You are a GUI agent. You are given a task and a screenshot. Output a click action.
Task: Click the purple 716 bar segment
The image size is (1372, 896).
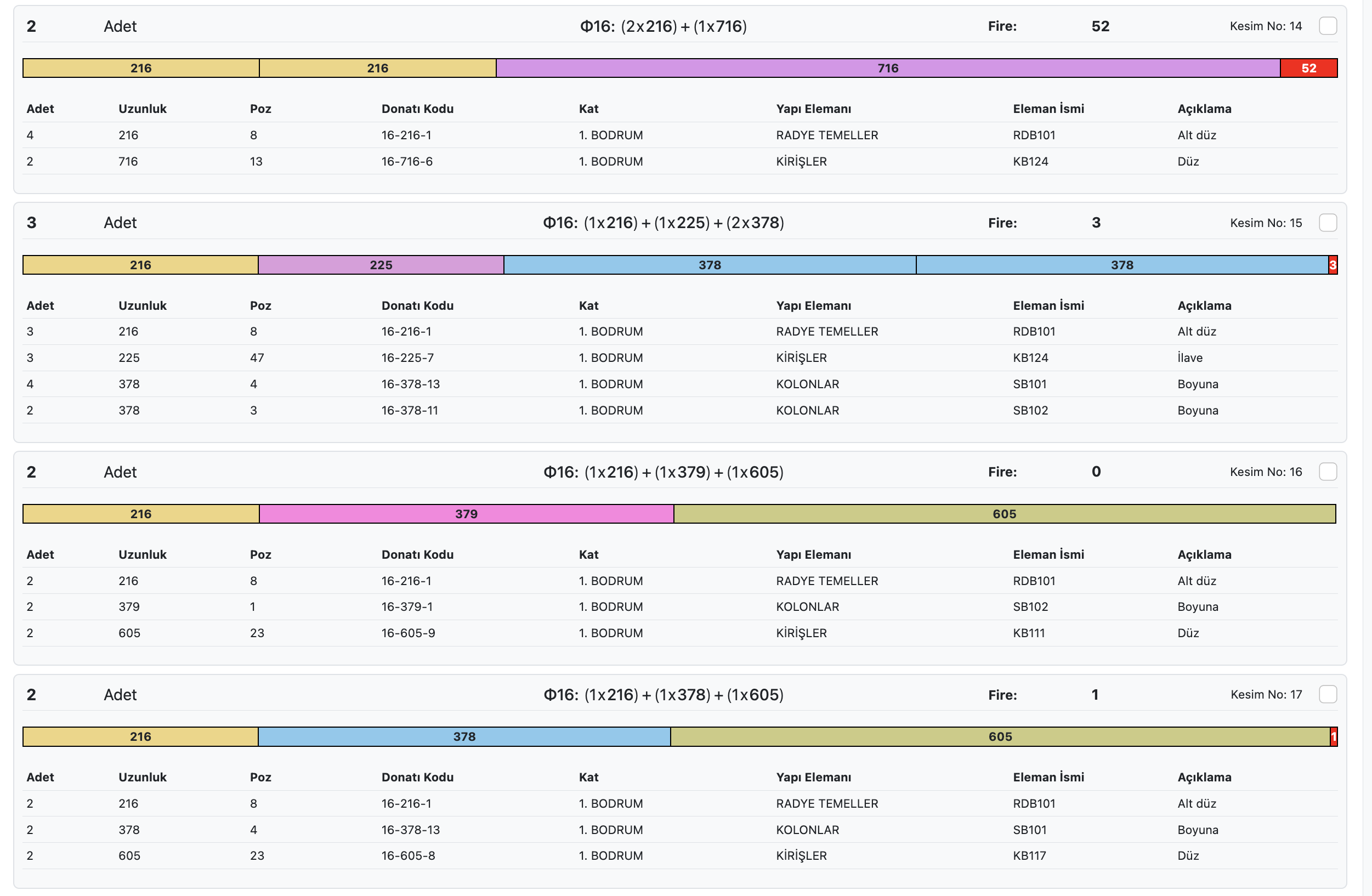pyautogui.click(x=888, y=68)
